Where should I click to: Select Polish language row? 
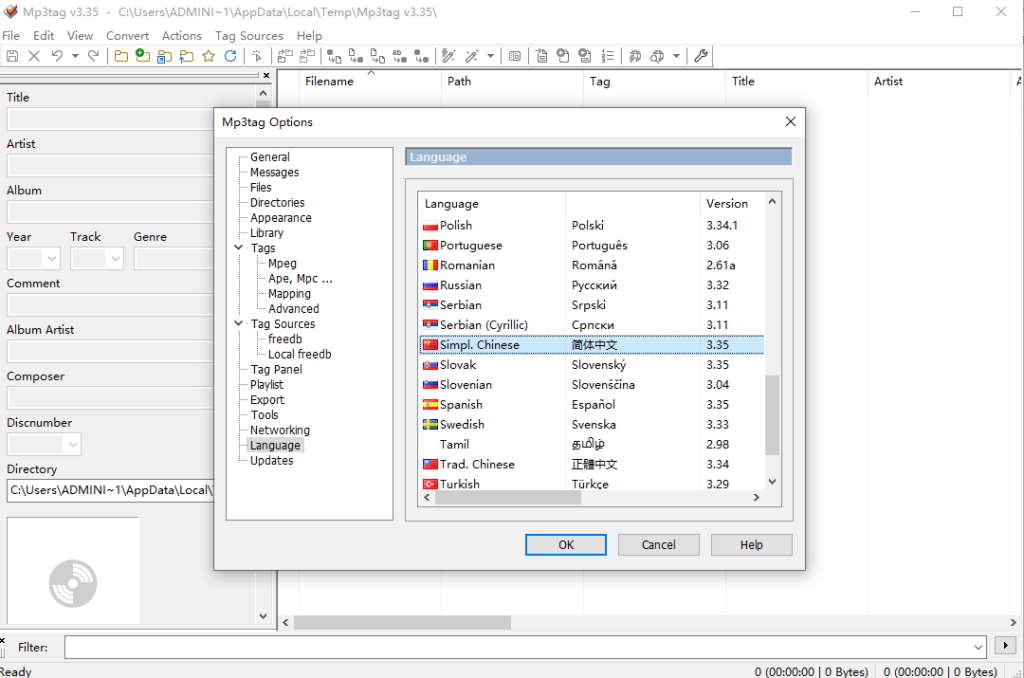pyautogui.click(x=592, y=225)
